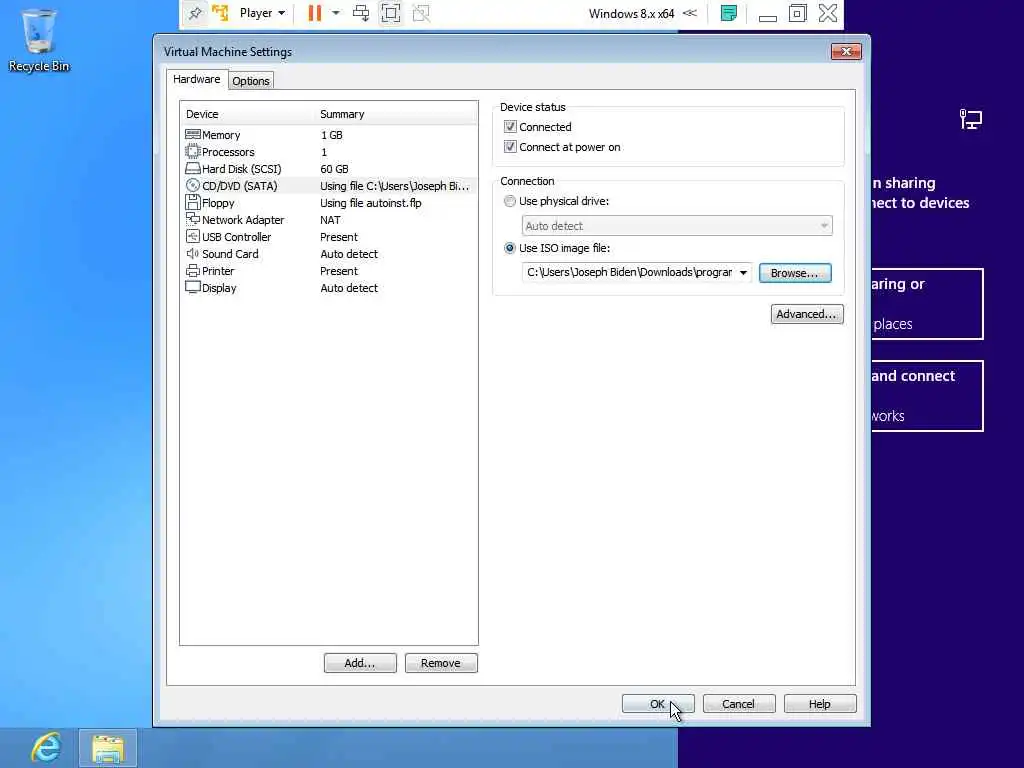The width and height of the screenshot is (1024, 768).
Task: Select Floppy device row
Action: coord(328,203)
